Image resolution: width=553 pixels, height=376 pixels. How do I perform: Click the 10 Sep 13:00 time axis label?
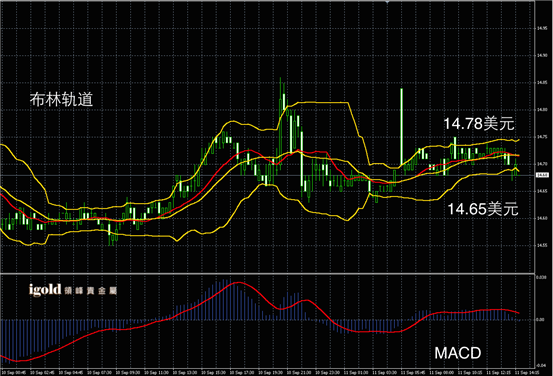pos(184,372)
